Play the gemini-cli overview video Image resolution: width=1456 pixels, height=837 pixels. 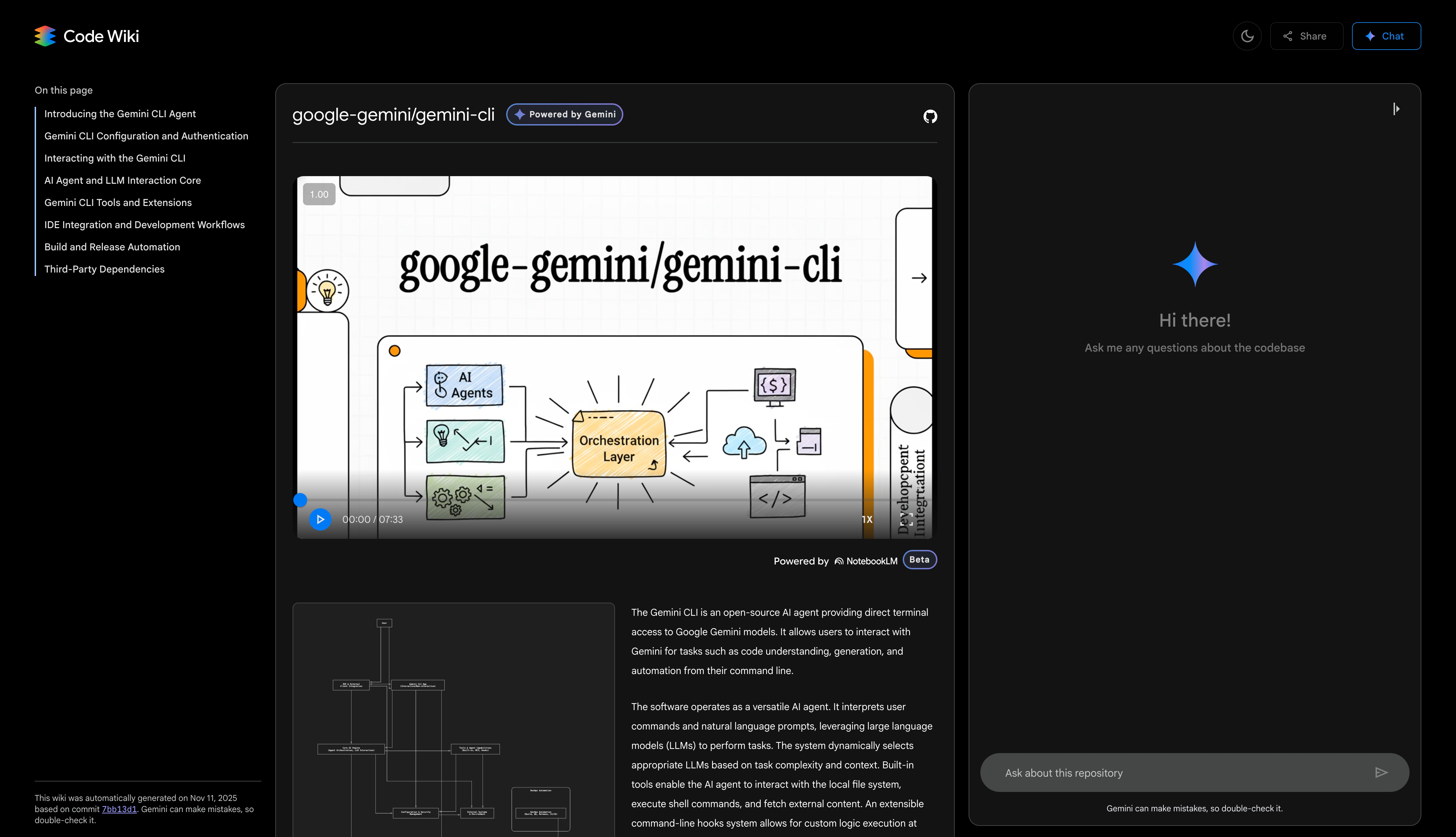(x=320, y=519)
